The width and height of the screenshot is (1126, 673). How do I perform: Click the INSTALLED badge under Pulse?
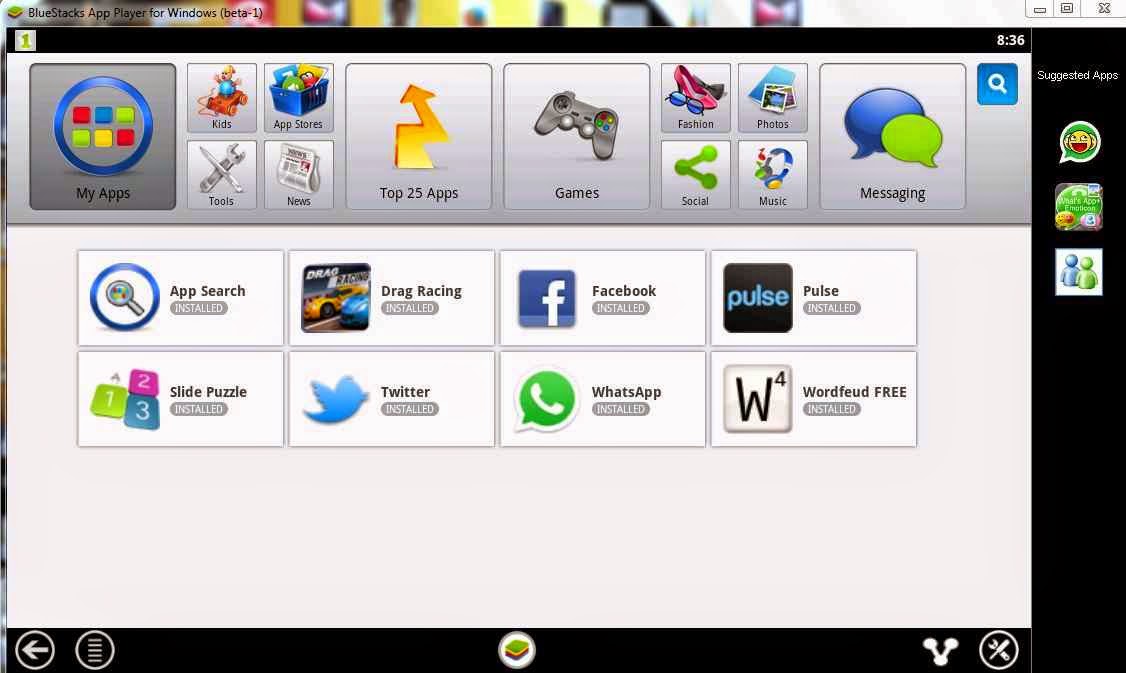[x=832, y=308]
